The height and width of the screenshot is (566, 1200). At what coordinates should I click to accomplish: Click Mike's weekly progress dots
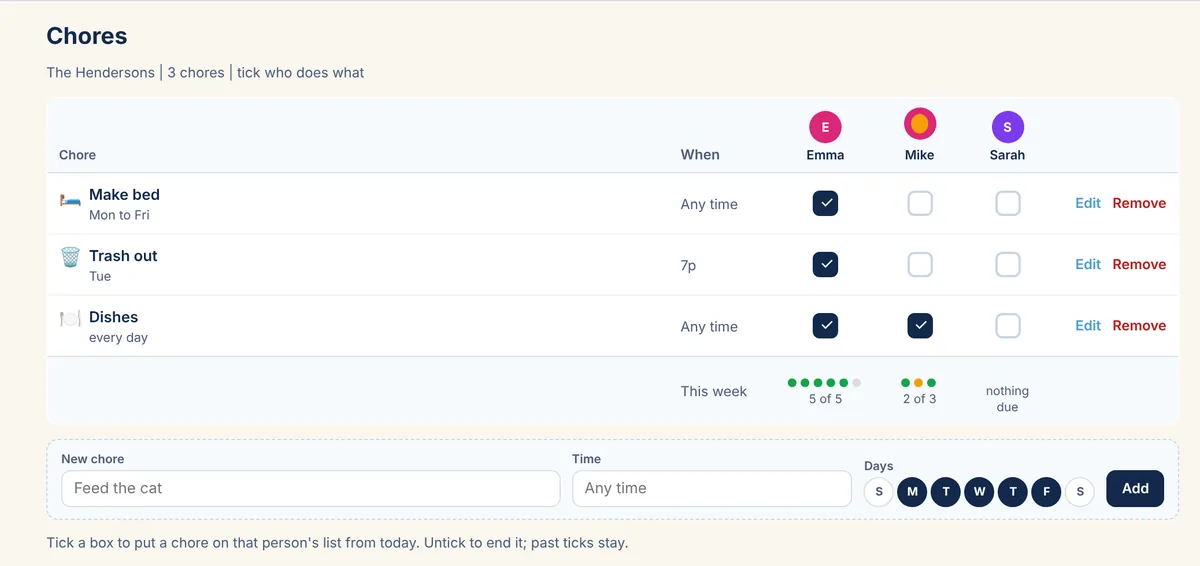coord(919,382)
